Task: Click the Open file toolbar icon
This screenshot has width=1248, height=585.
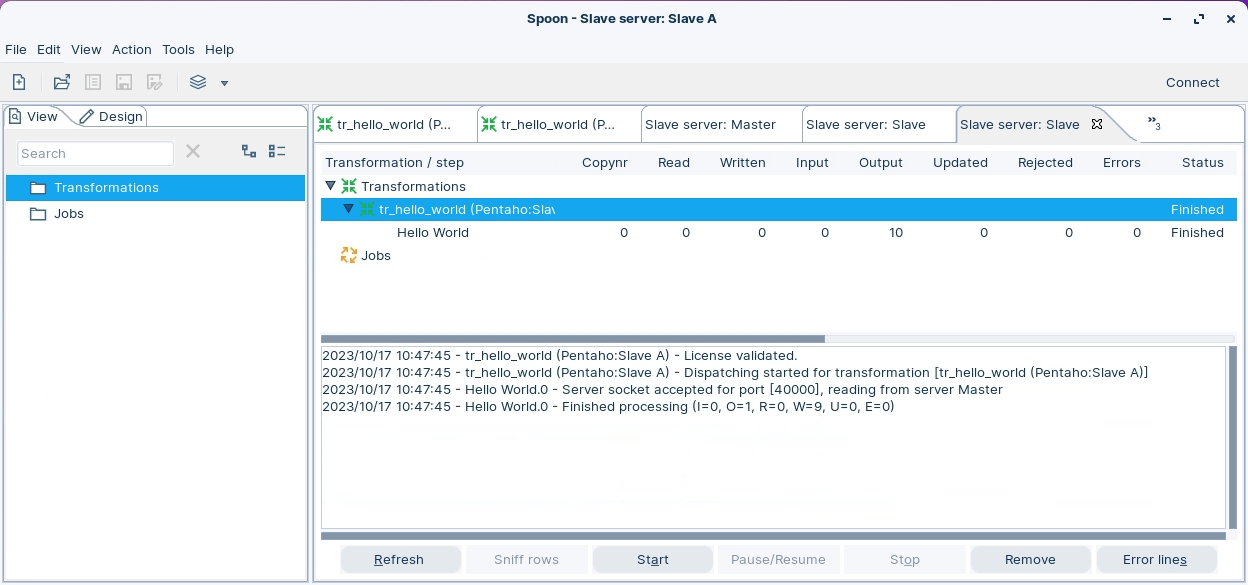Action: tap(62, 82)
